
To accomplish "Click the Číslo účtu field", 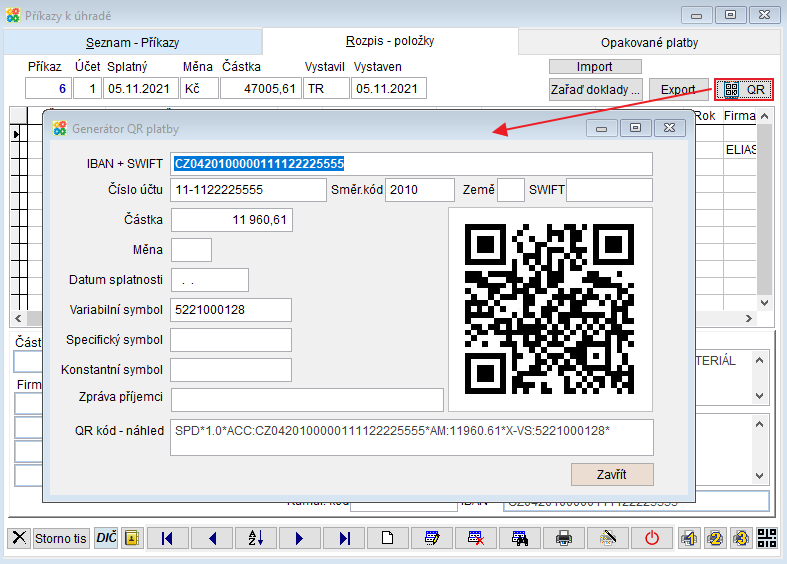I will 248,190.
